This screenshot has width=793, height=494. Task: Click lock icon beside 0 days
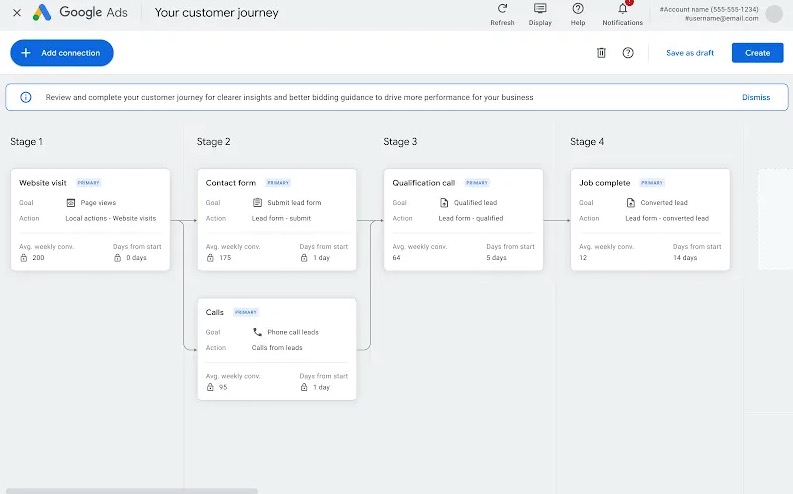pos(117,258)
